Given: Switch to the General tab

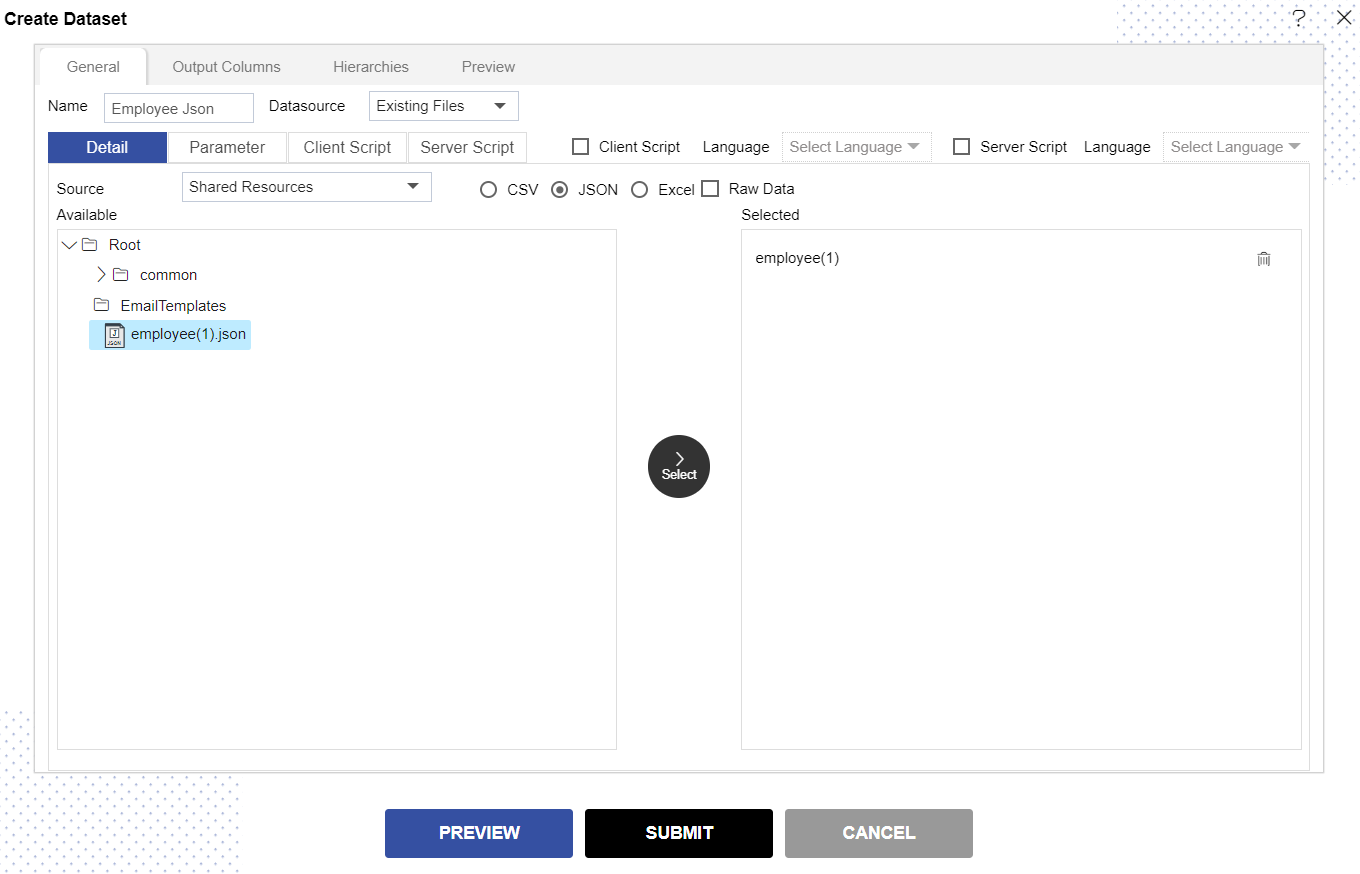Looking at the screenshot, I should click(x=93, y=67).
